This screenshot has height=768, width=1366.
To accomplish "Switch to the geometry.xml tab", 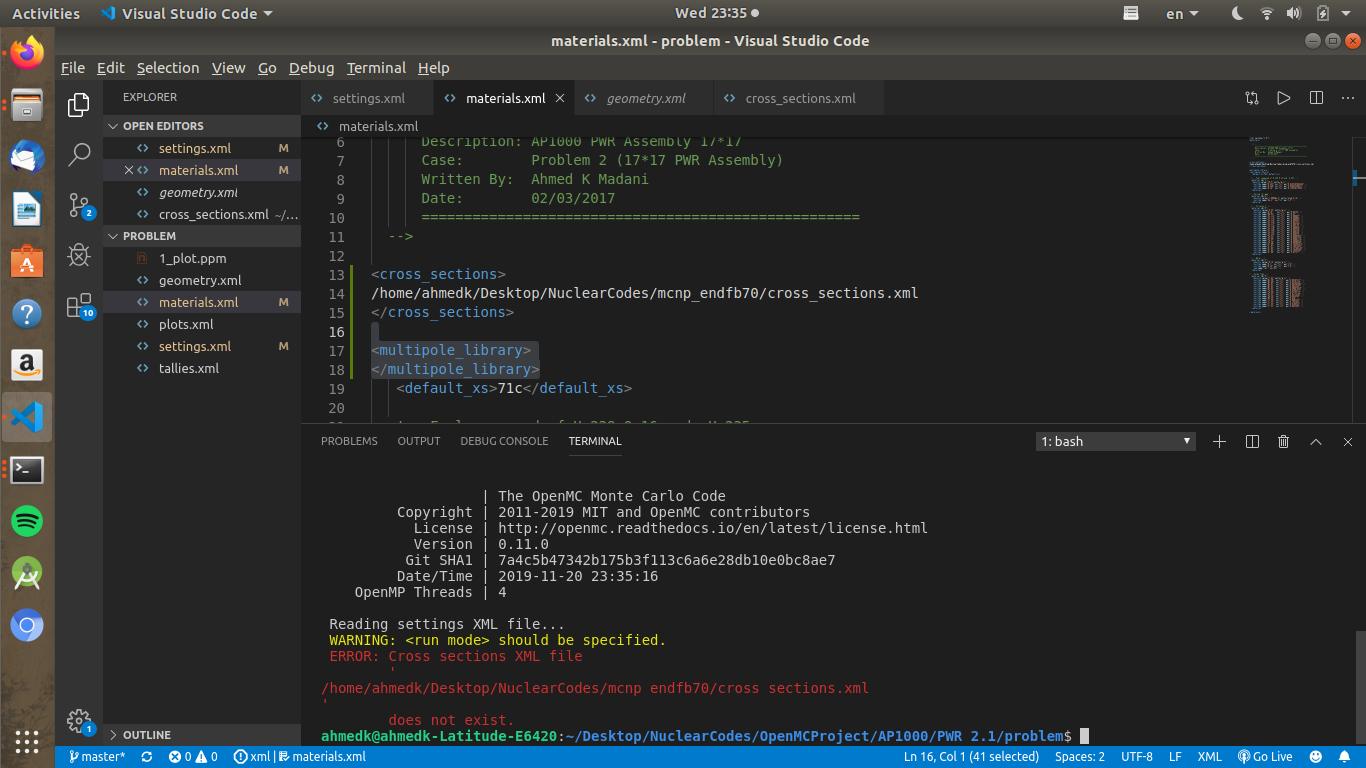I will click(x=645, y=98).
